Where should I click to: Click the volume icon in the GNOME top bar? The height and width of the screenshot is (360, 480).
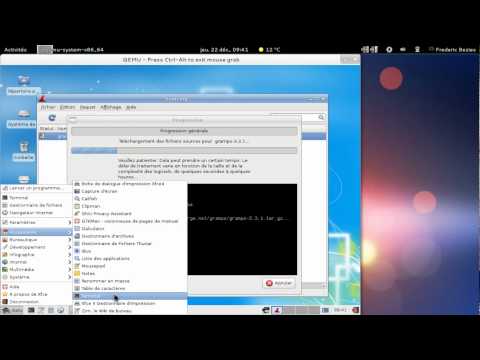coord(403,49)
